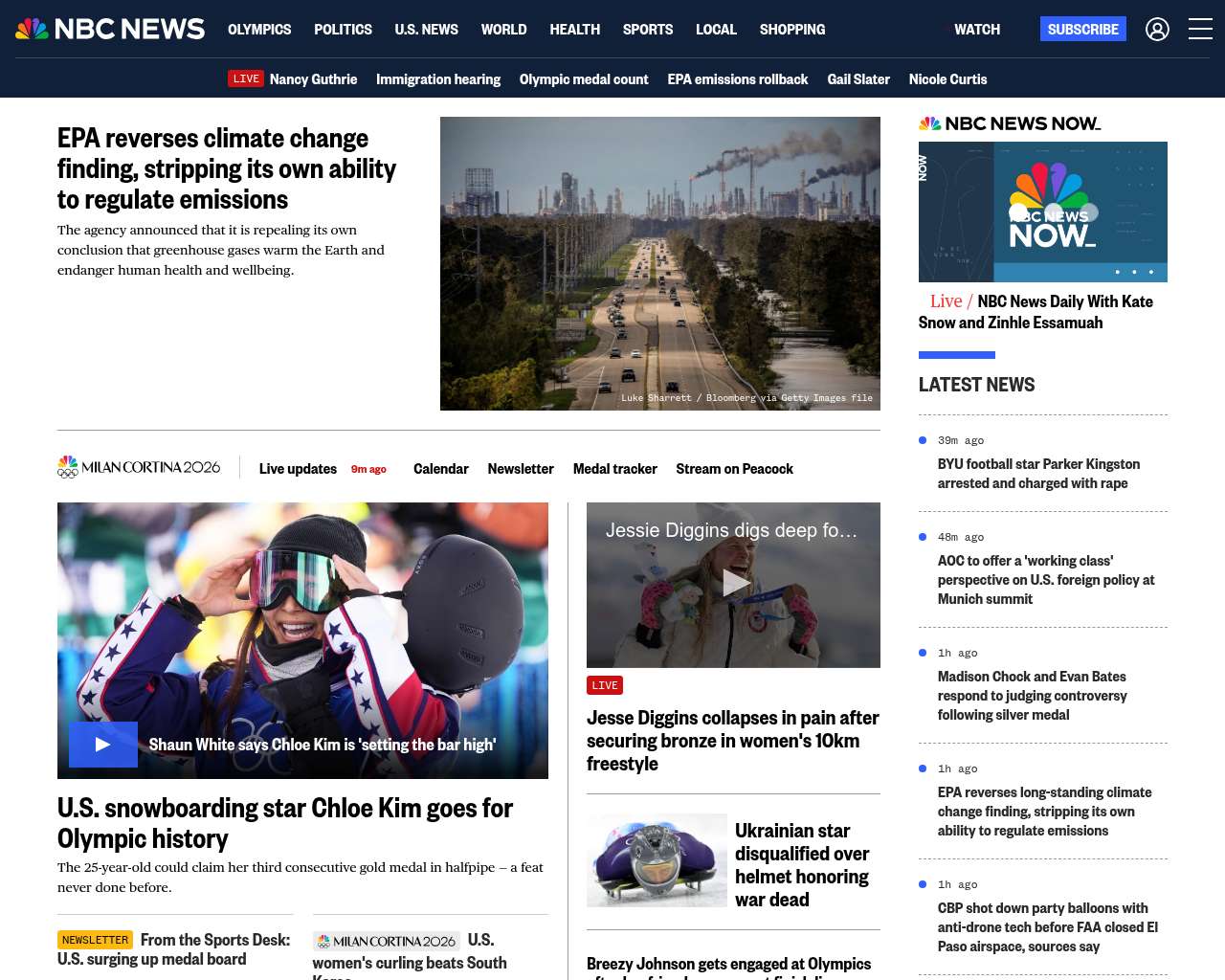Play the Shaun White Chloe Kim video
1225x980 pixels.
pos(103,745)
